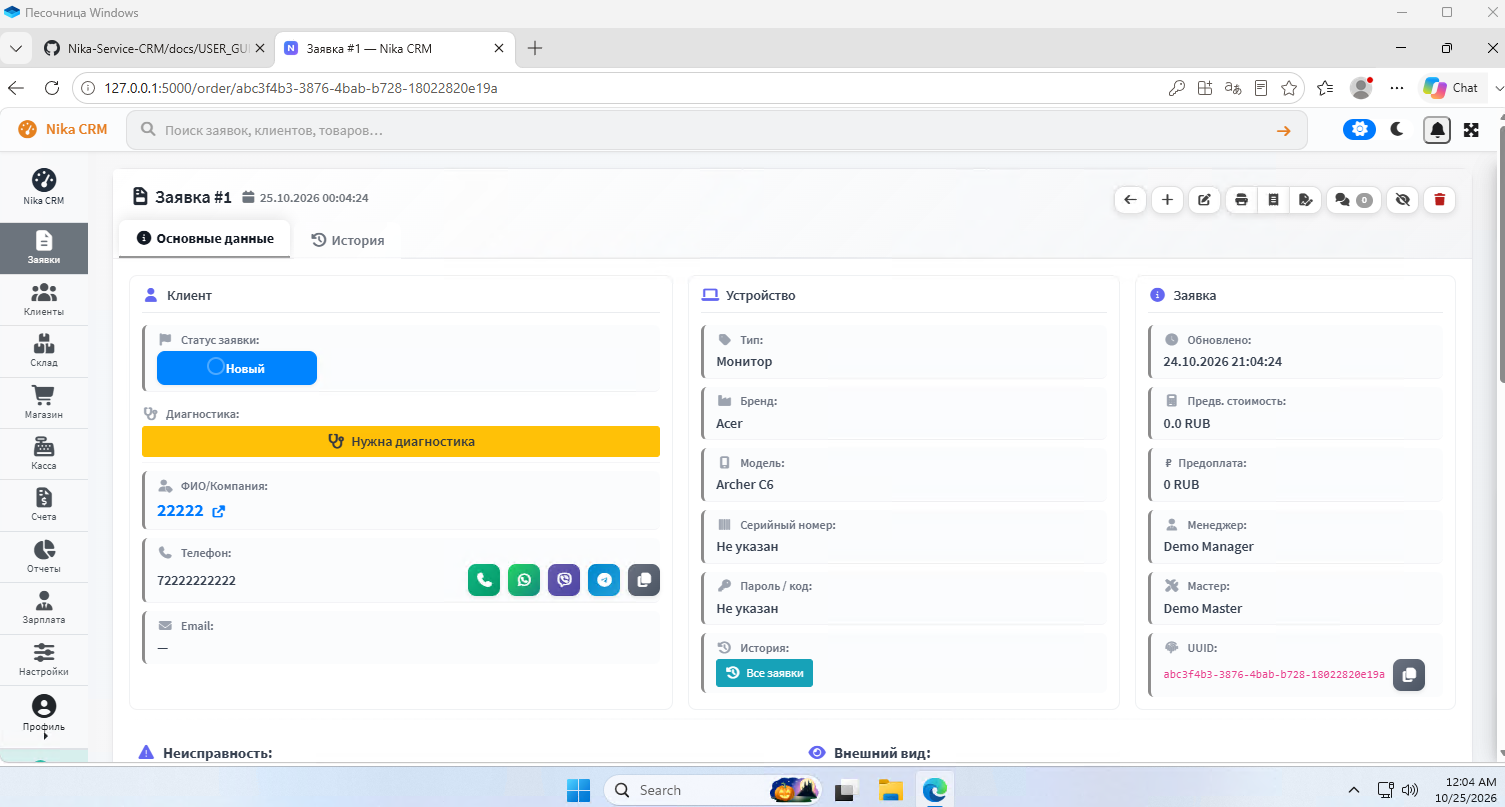Open Настройки in the sidebar
Screen dimensions: 1505x807
[44, 660]
